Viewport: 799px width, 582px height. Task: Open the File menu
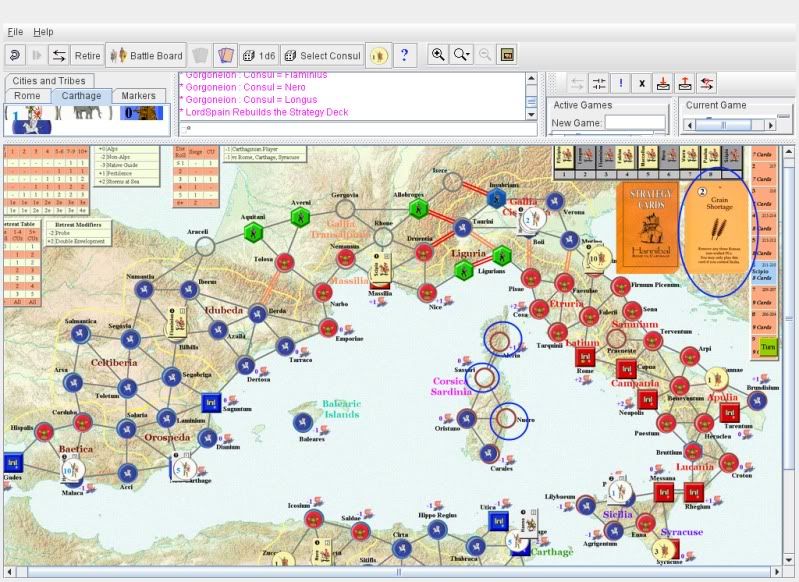15,32
